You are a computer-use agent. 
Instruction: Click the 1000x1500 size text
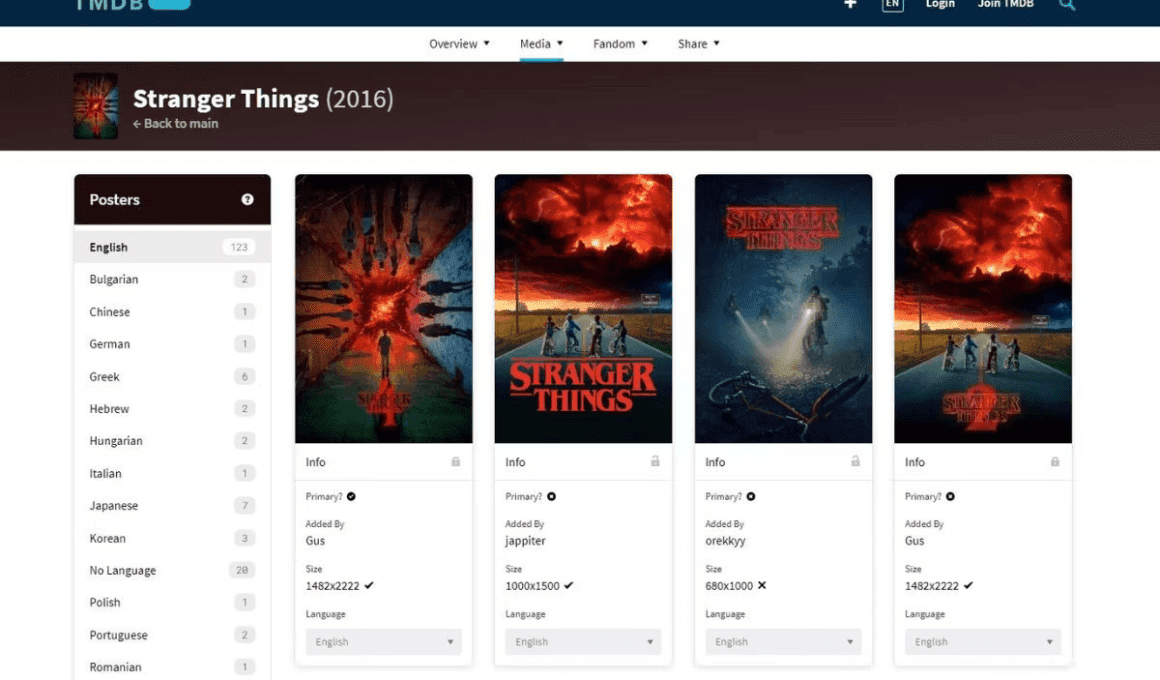(x=532, y=586)
